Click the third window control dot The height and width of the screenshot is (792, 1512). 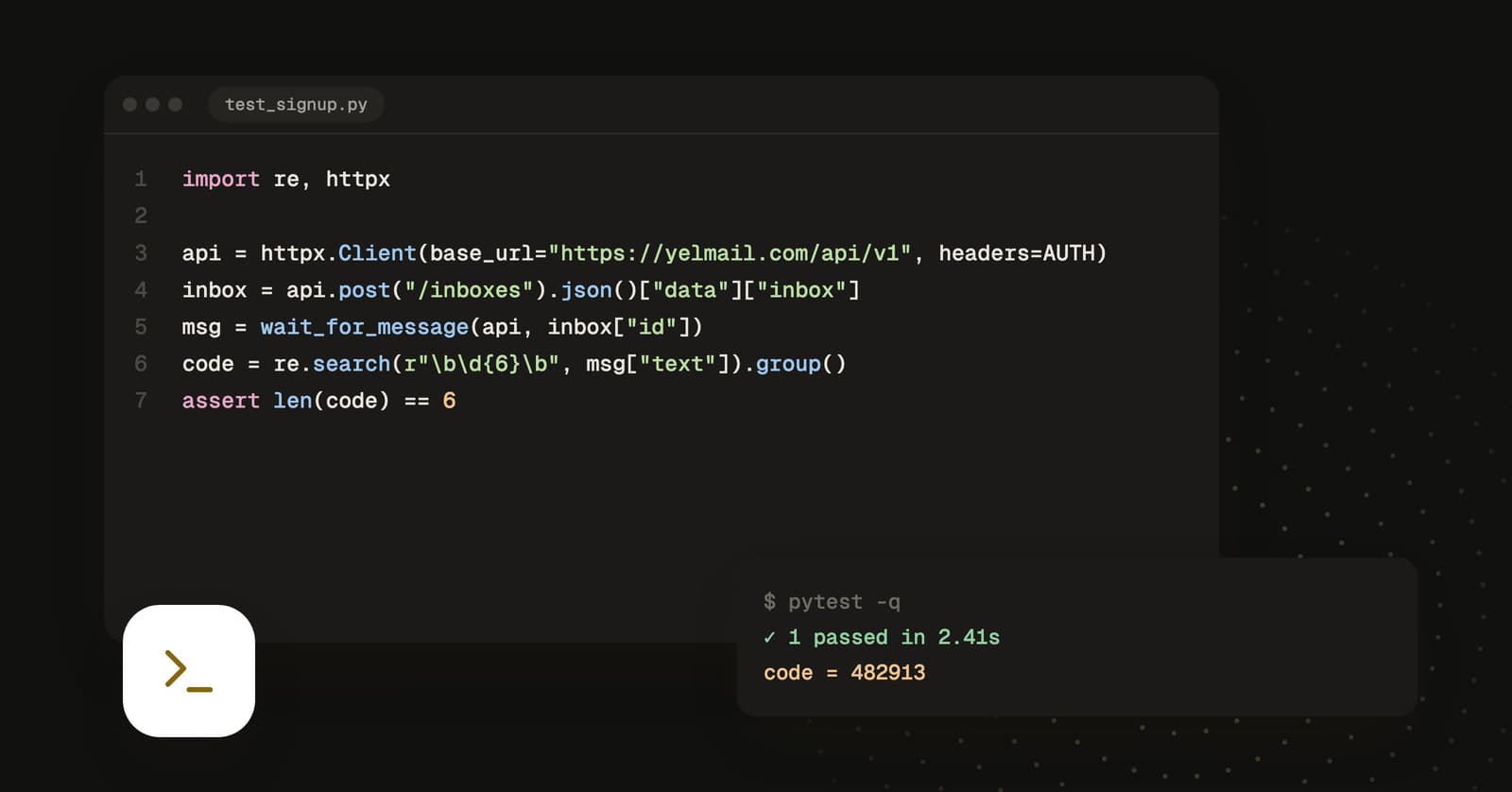tap(176, 104)
